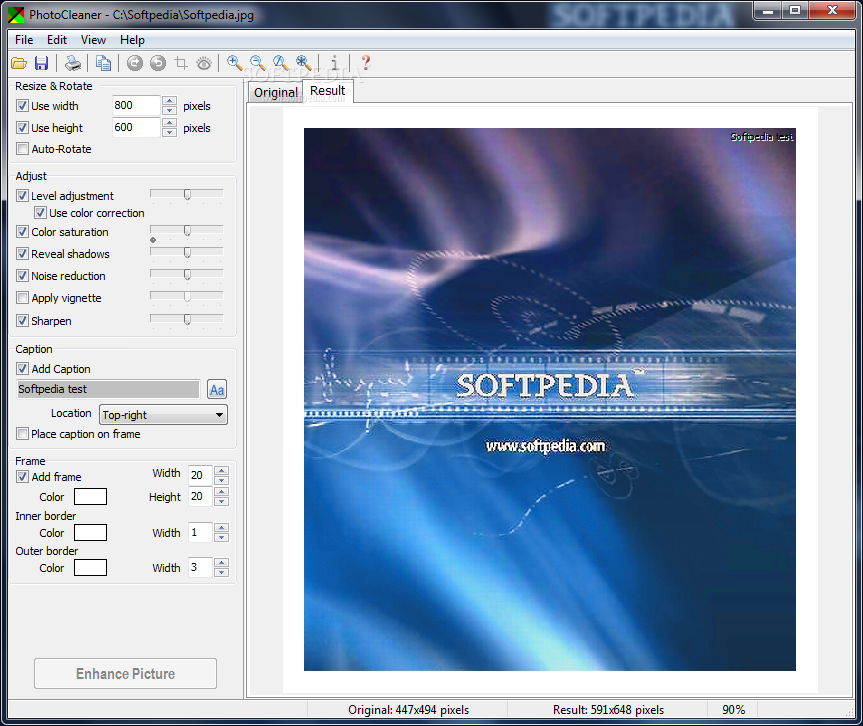The height and width of the screenshot is (726, 863).
Task: Toggle the Color saturation checkbox
Action: click(22, 232)
